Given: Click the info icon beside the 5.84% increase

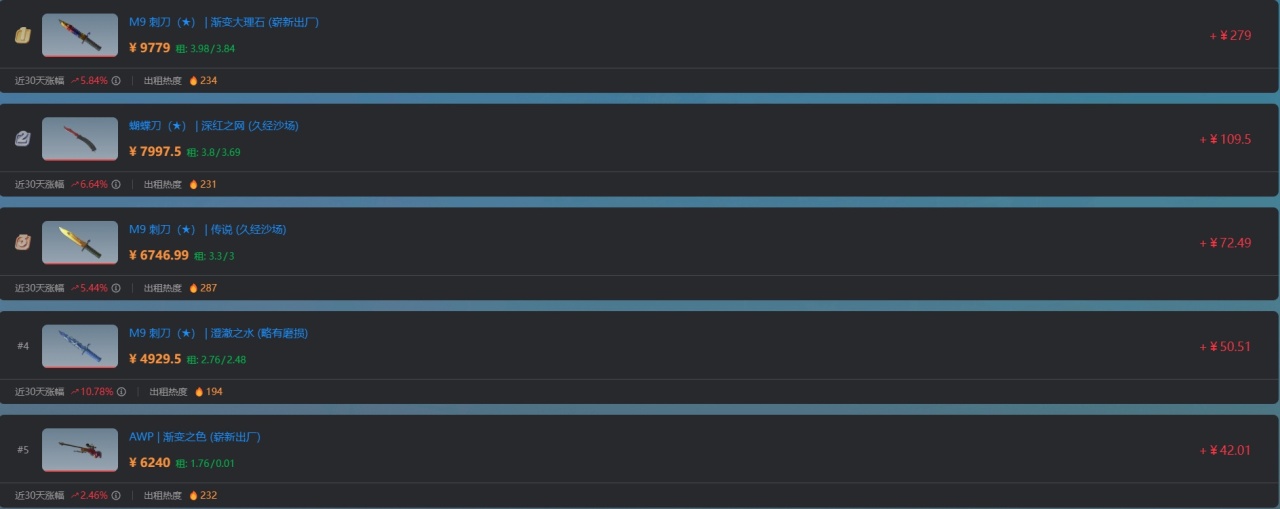Looking at the screenshot, I should (x=116, y=81).
